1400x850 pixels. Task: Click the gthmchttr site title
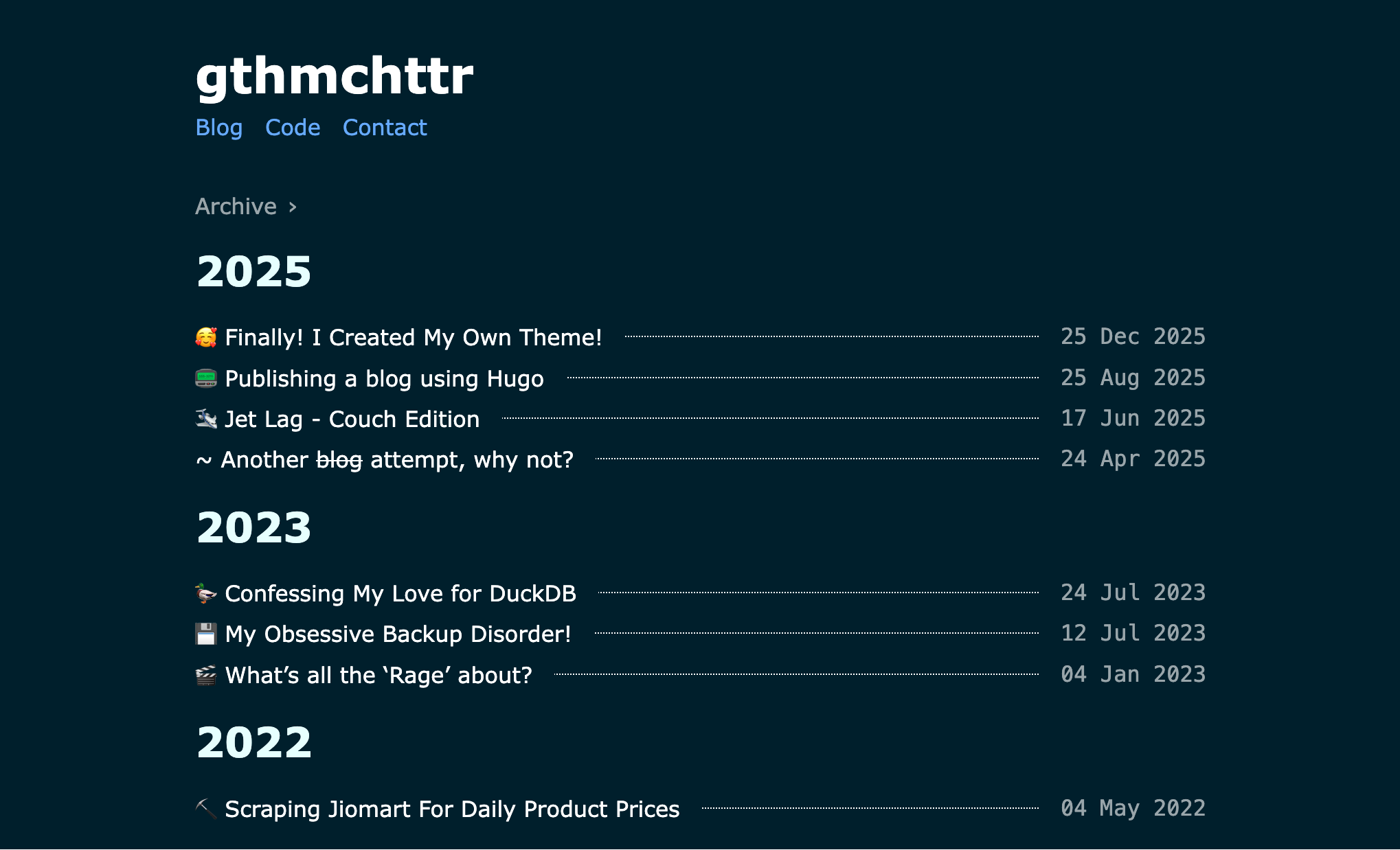click(335, 76)
